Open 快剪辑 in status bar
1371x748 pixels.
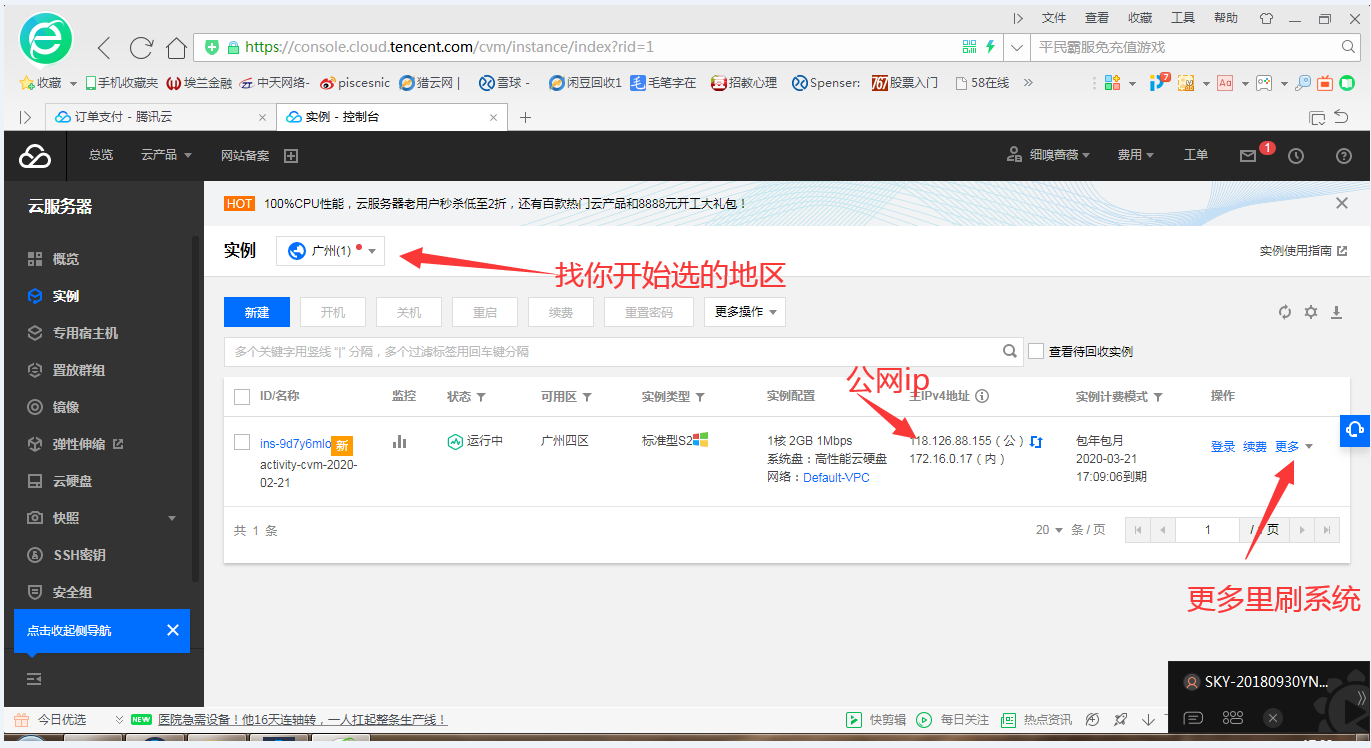(878, 719)
